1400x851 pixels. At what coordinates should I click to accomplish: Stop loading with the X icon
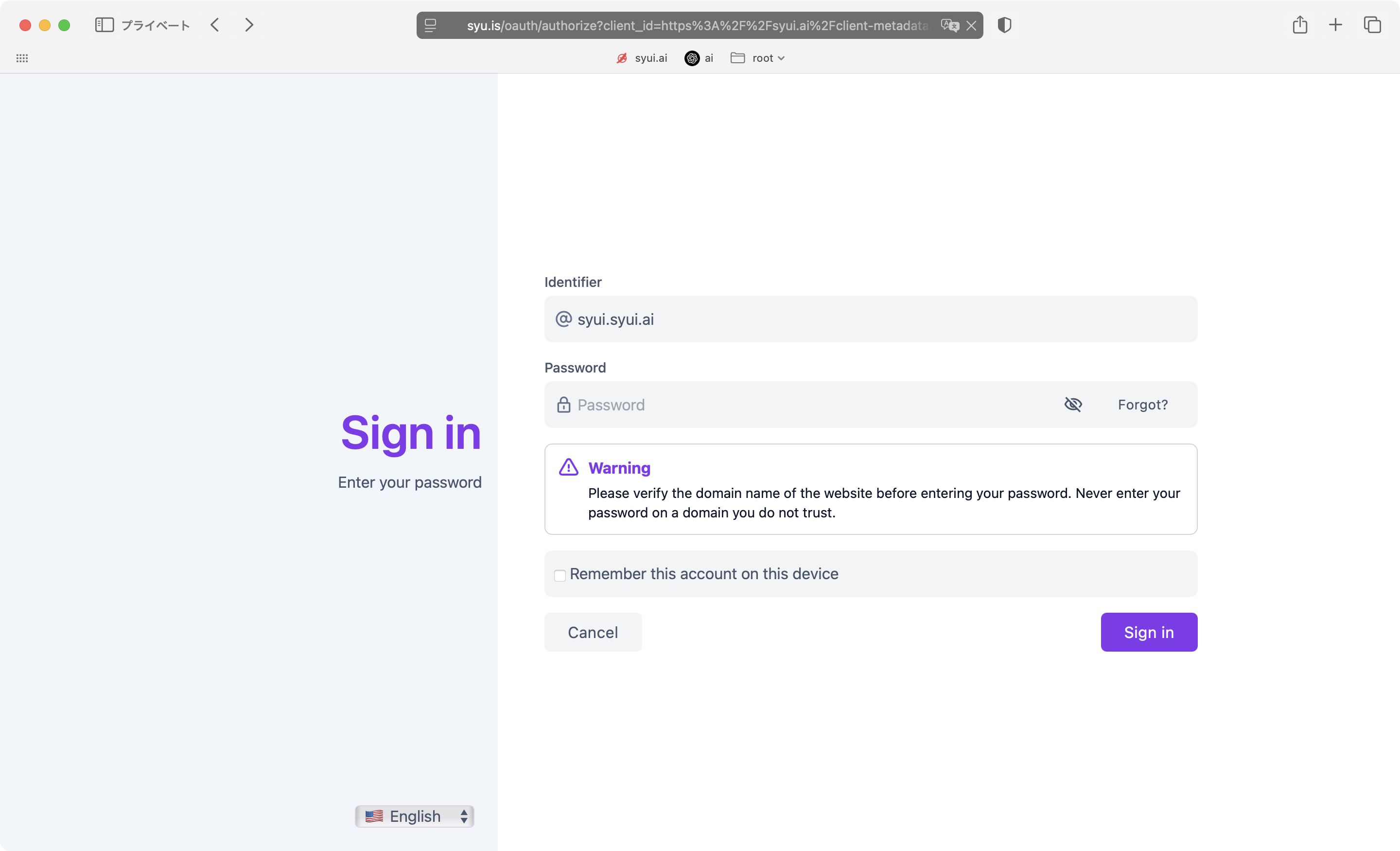point(972,26)
